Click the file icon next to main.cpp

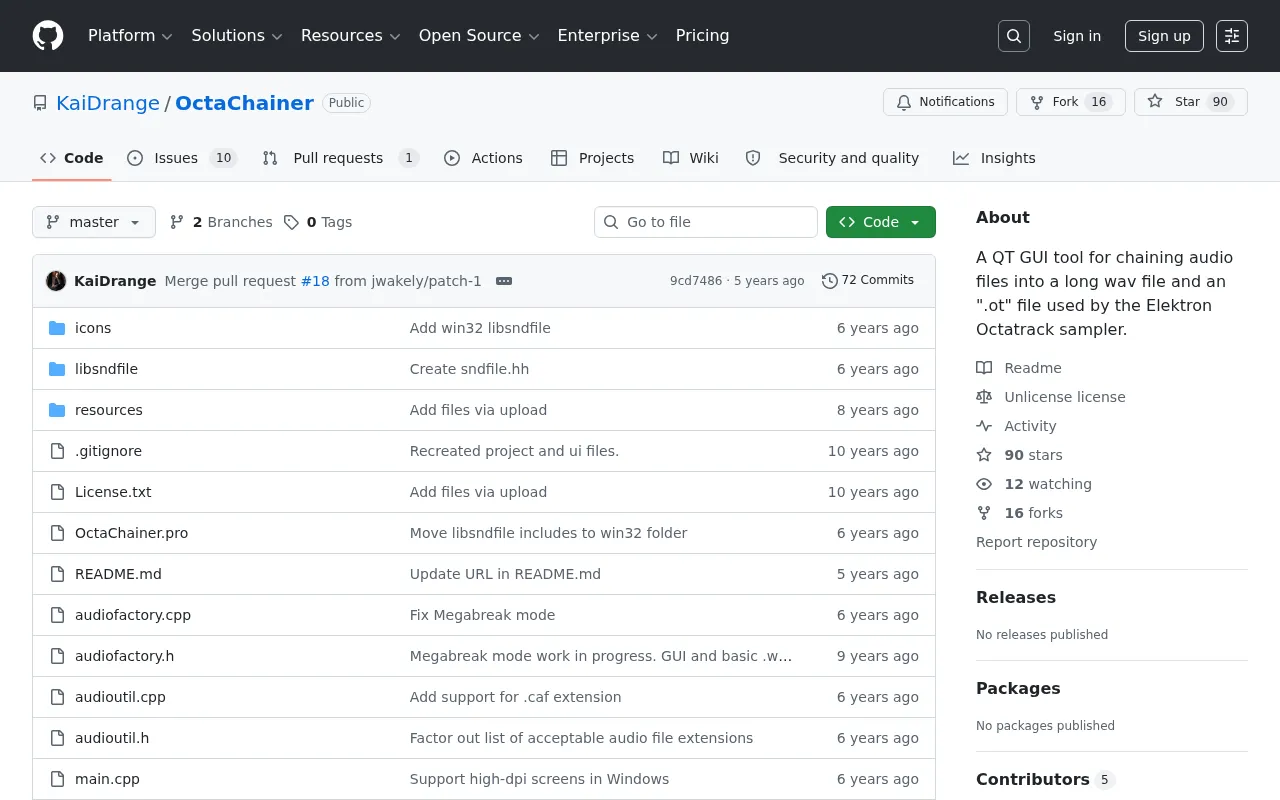click(x=57, y=779)
